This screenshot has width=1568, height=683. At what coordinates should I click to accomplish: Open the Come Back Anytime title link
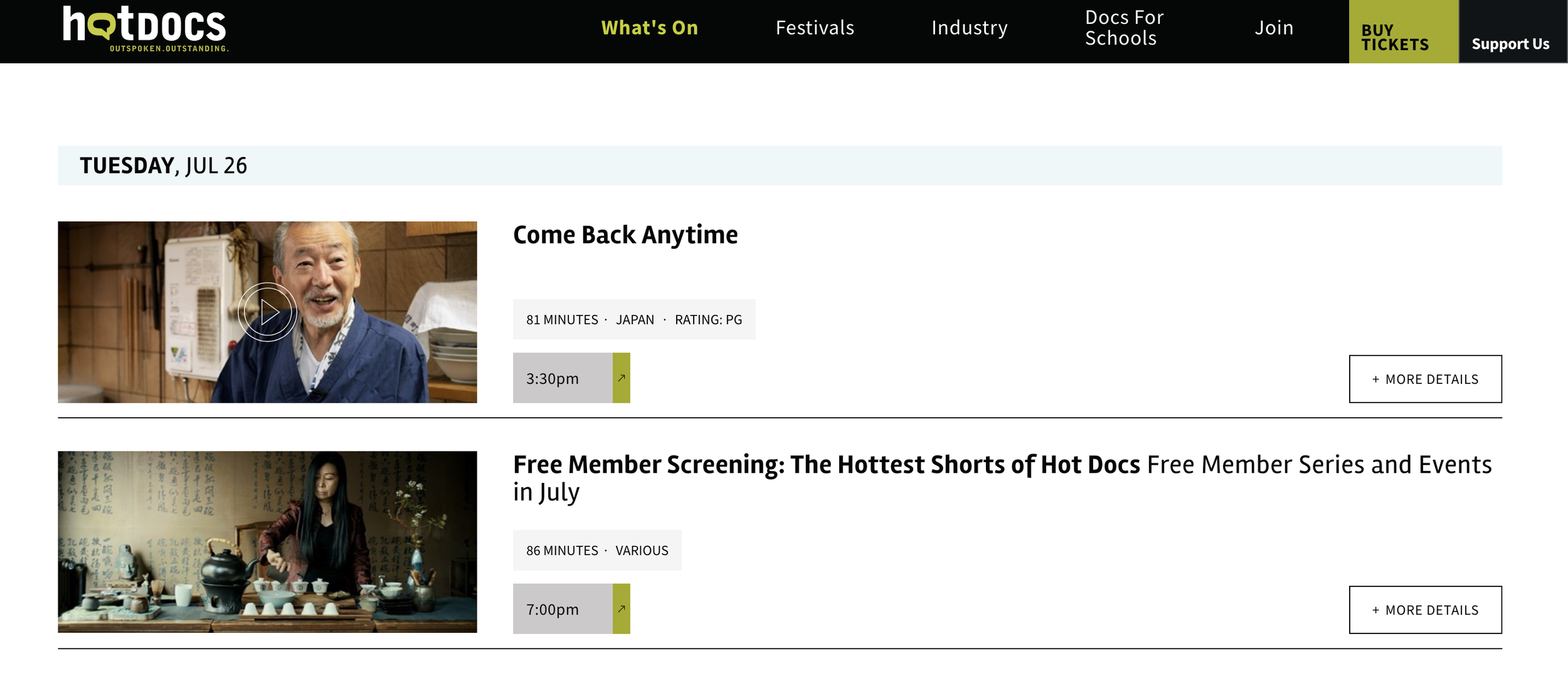(x=625, y=235)
